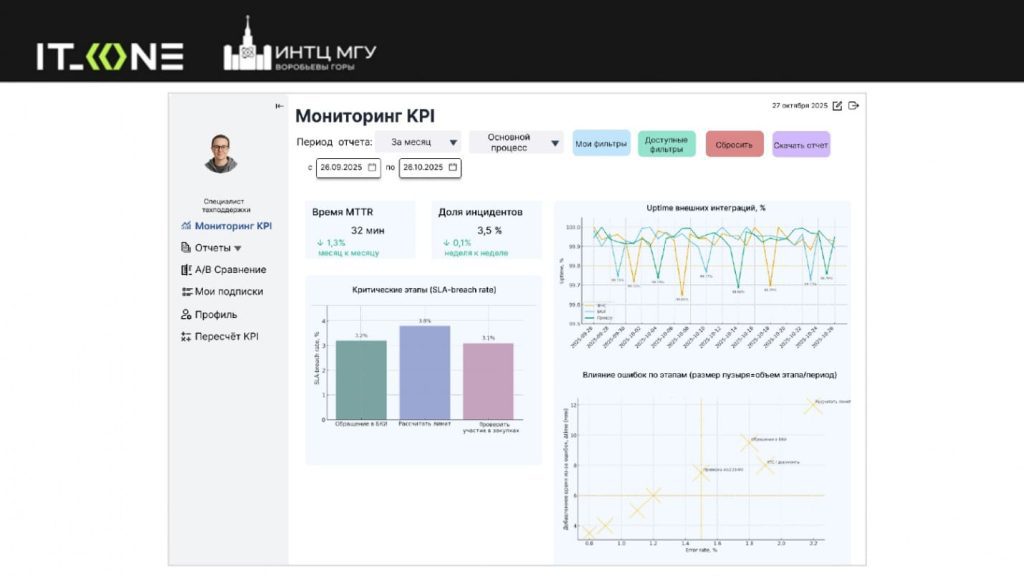This screenshot has height=576, width=1024.
Task: Click the Мои подписки list icon
Action: 186,292
